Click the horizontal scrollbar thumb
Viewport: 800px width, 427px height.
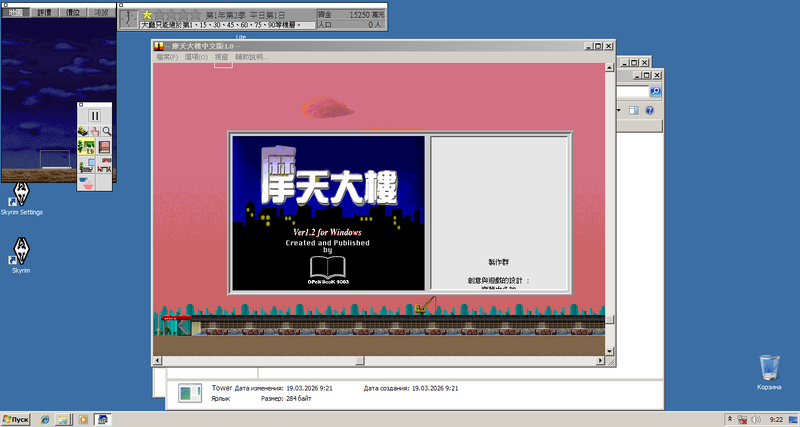(x=360, y=361)
